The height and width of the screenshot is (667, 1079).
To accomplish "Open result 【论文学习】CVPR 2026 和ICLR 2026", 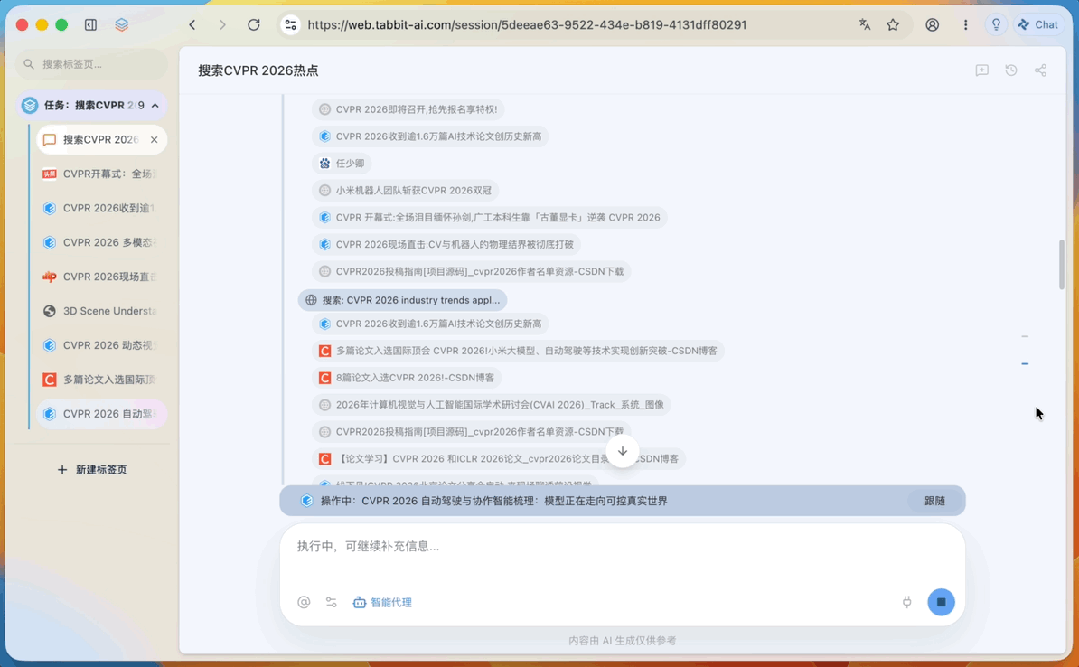I will click(499, 458).
